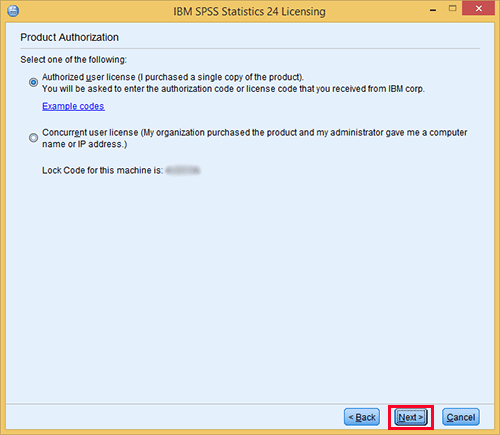This screenshot has height=435, width=500.
Task: Click the 'Lock Code for this machine is:' label
Action: click(102, 170)
